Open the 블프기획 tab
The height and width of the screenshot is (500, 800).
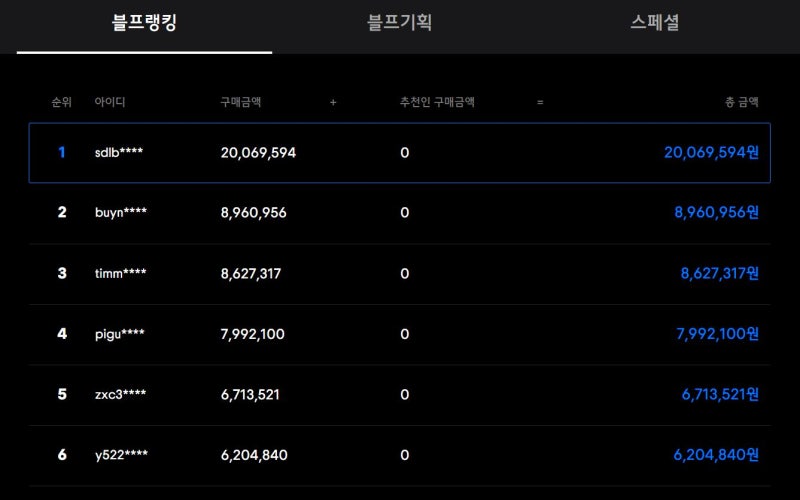399,23
